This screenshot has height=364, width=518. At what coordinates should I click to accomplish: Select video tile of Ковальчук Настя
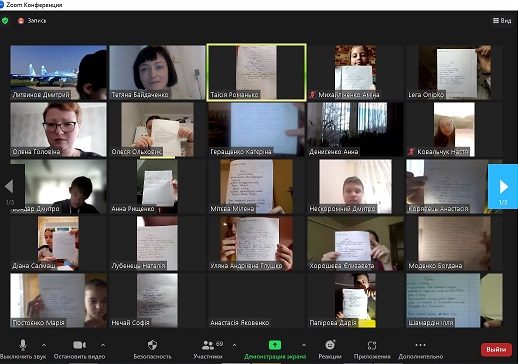click(454, 129)
